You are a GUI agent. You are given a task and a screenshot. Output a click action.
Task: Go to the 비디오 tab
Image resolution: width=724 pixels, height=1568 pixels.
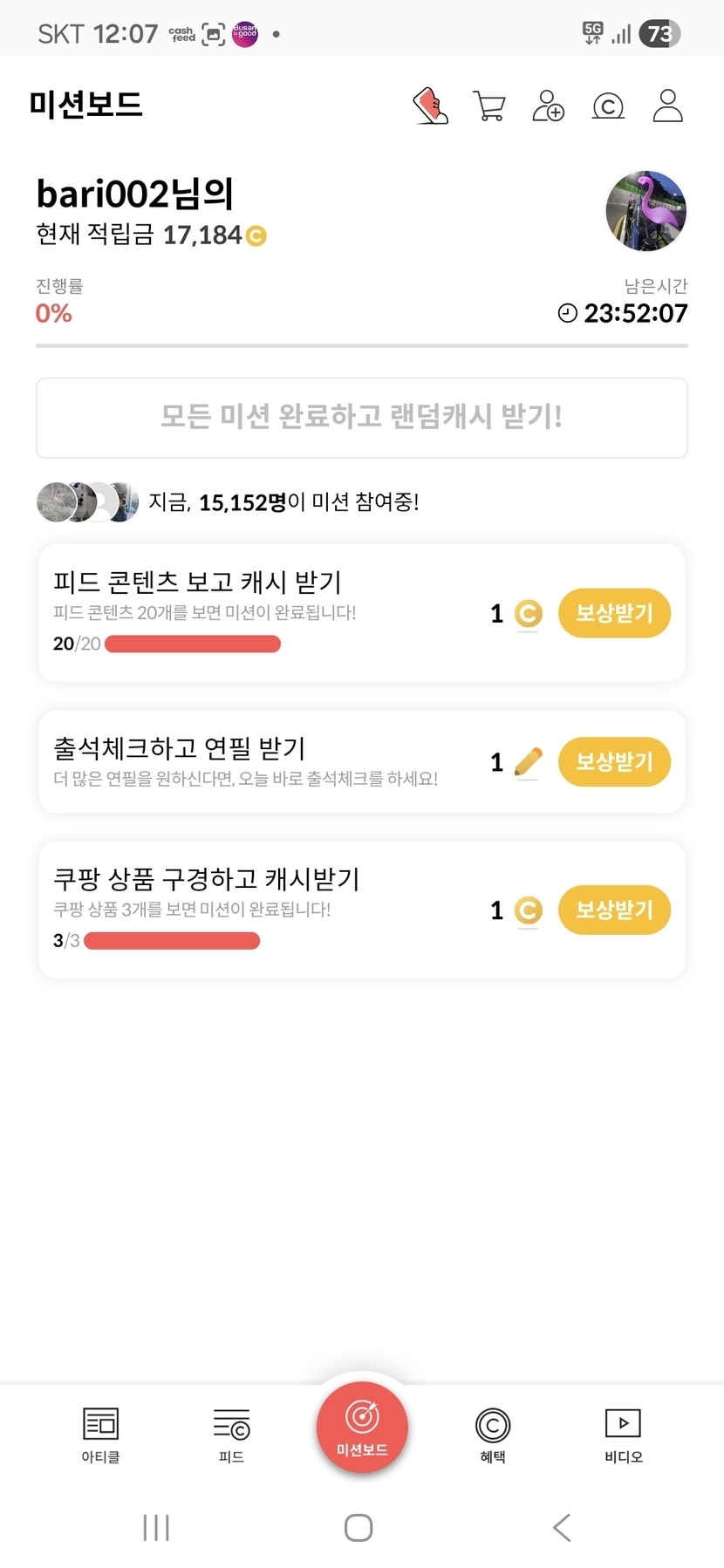tap(624, 1433)
